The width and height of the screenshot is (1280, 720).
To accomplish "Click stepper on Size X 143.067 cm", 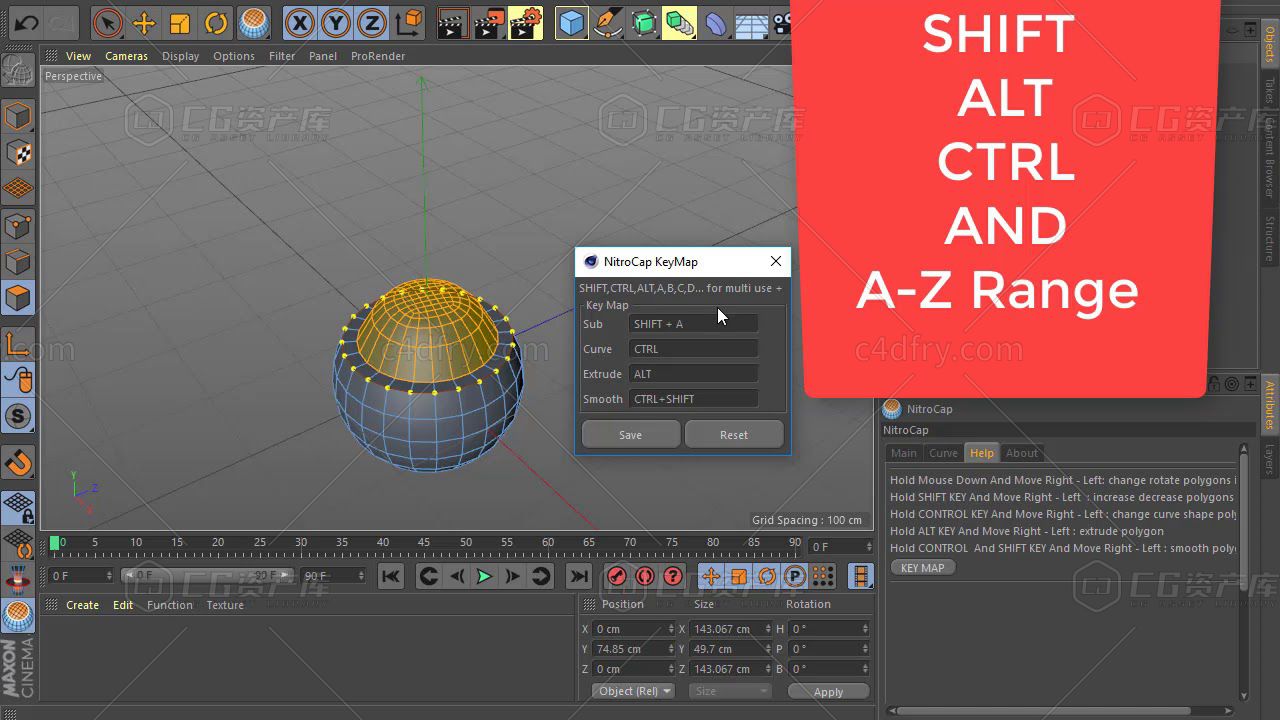I will point(768,629).
